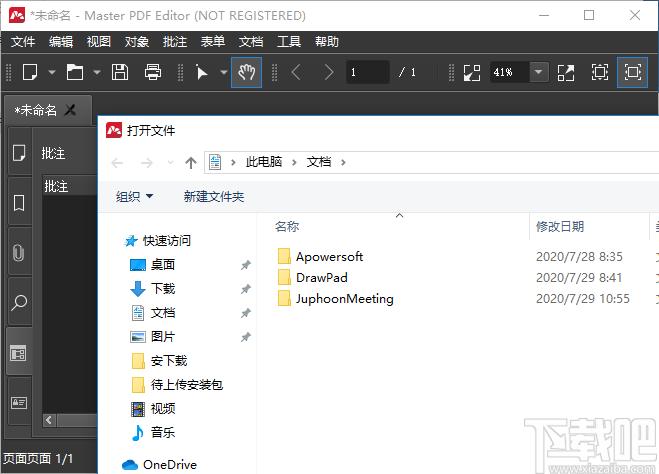Image resolution: width=659 pixels, height=474 pixels.
Task: Open the 文件 menu
Action: point(23,42)
